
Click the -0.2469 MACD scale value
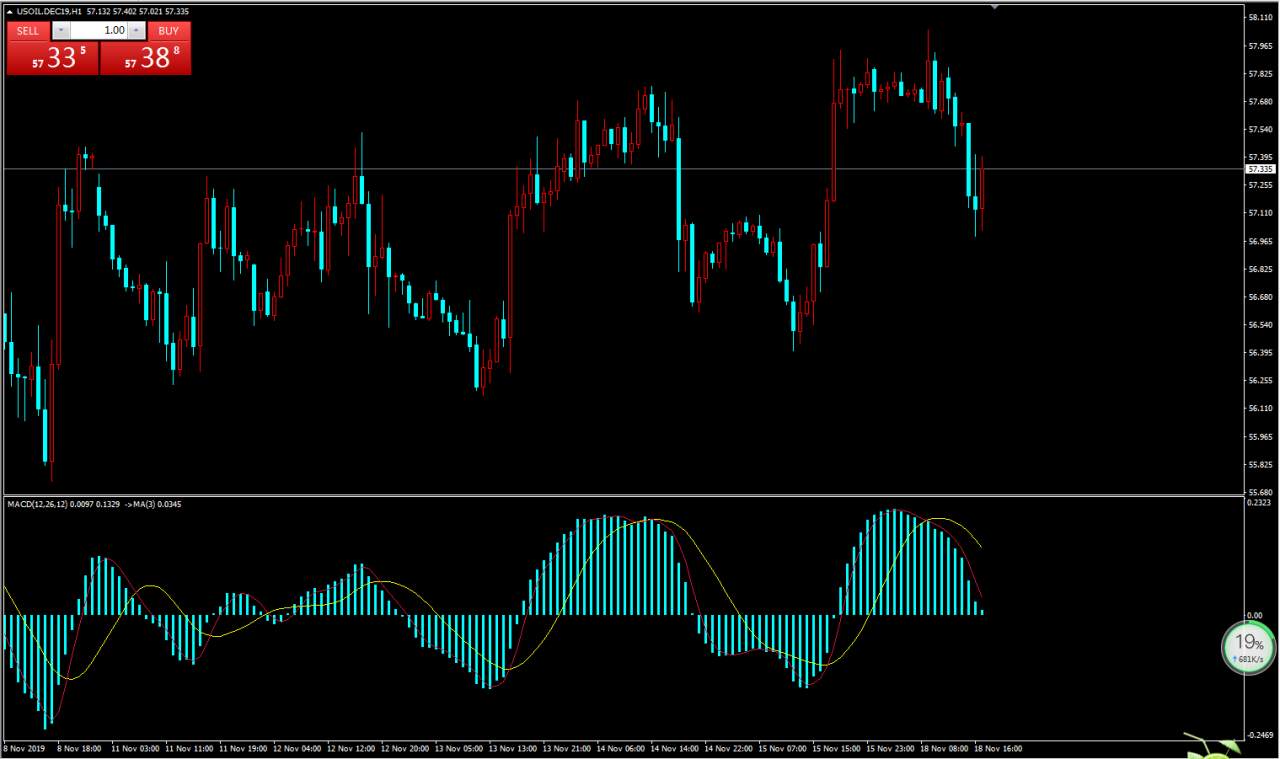coord(1260,734)
